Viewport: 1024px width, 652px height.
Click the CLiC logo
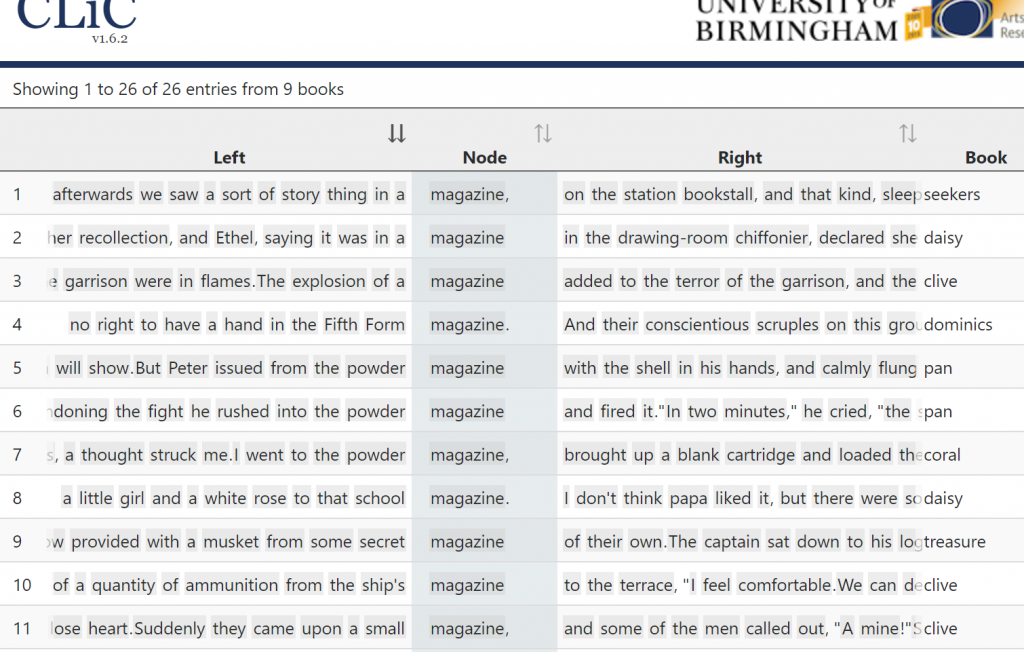[76, 15]
